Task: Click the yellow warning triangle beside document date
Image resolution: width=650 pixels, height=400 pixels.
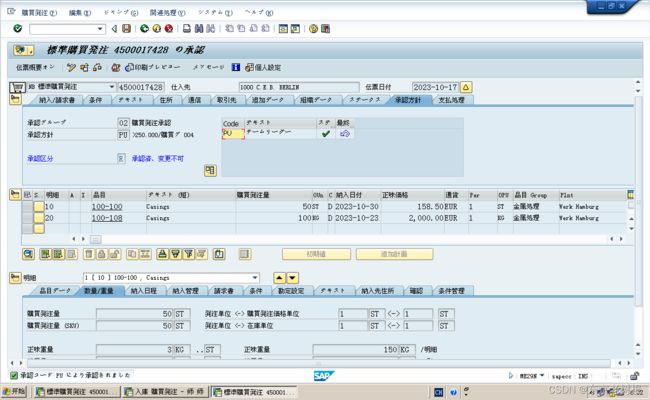Action: pyautogui.click(x=466, y=87)
